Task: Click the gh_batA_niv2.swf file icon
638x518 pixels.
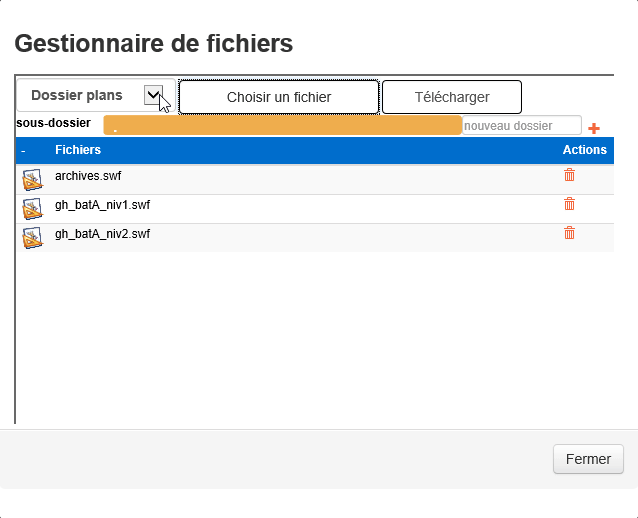Action: point(33,238)
